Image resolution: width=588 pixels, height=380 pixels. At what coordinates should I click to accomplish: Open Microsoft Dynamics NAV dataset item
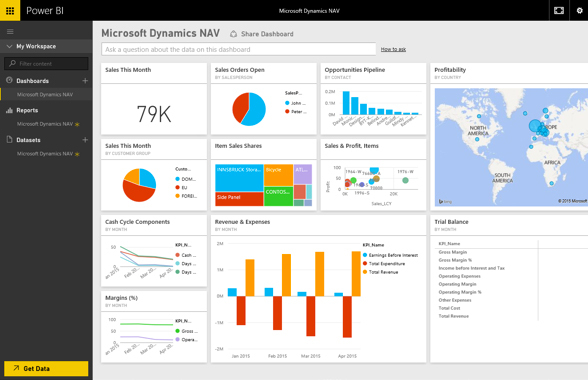coord(45,153)
